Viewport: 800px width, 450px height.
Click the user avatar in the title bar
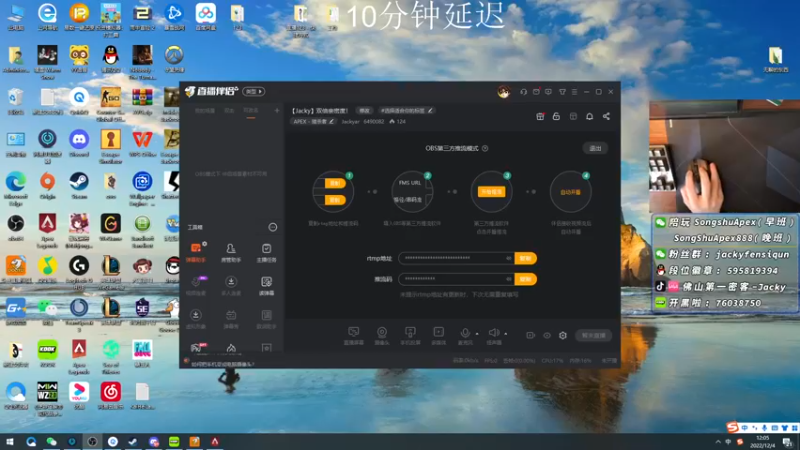click(x=504, y=92)
